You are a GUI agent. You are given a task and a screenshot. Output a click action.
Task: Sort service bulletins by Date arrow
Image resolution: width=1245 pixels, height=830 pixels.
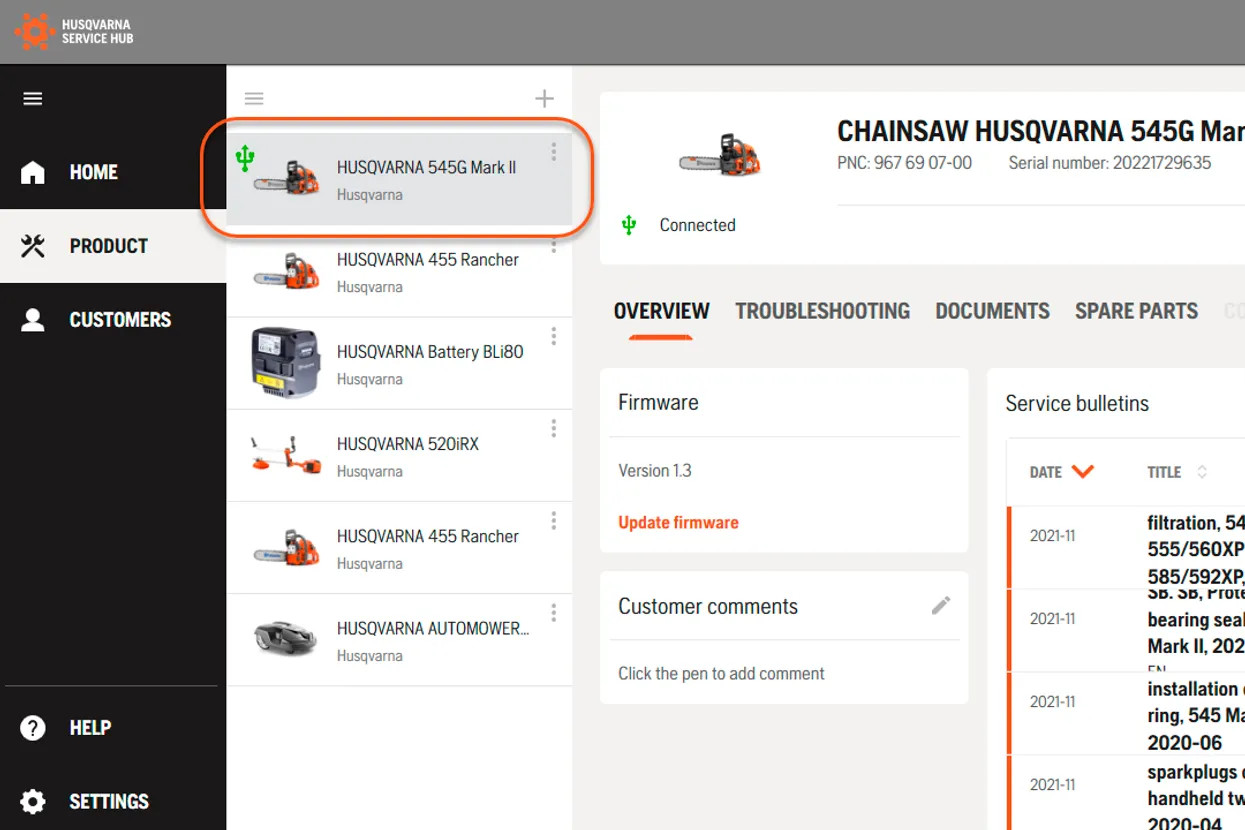click(x=1082, y=472)
